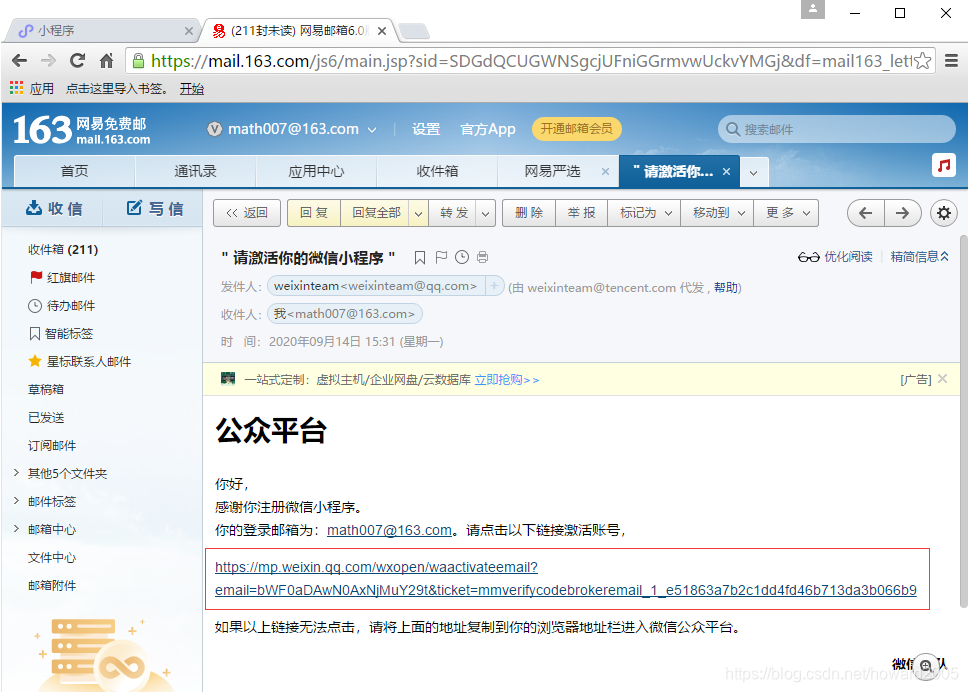Open 更多 dropdown
The height and width of the screenshot is (692, 968).
[x=786, y=213]
